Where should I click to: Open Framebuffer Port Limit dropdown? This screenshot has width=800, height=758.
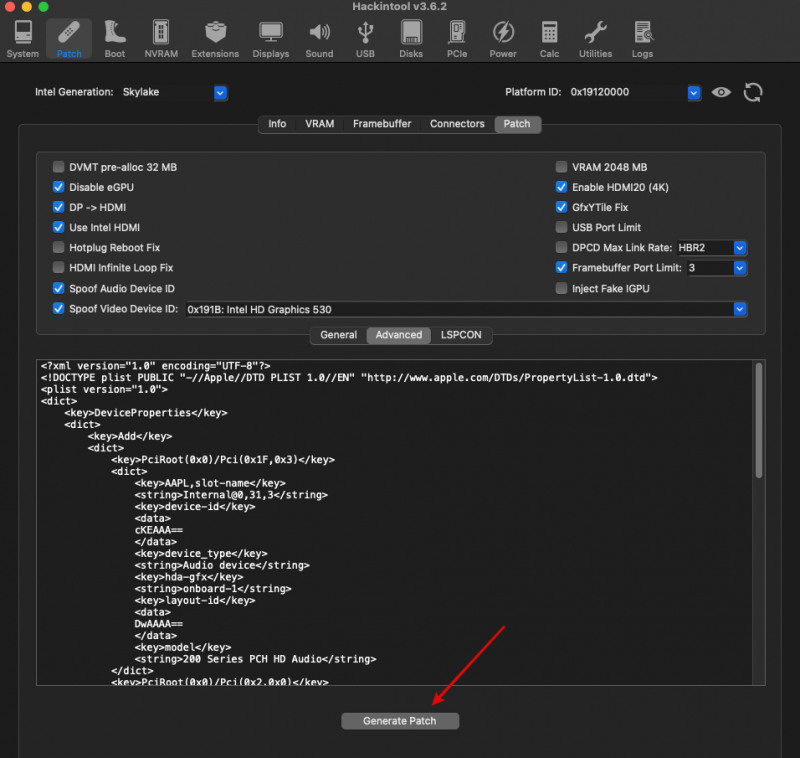[740, 268]
